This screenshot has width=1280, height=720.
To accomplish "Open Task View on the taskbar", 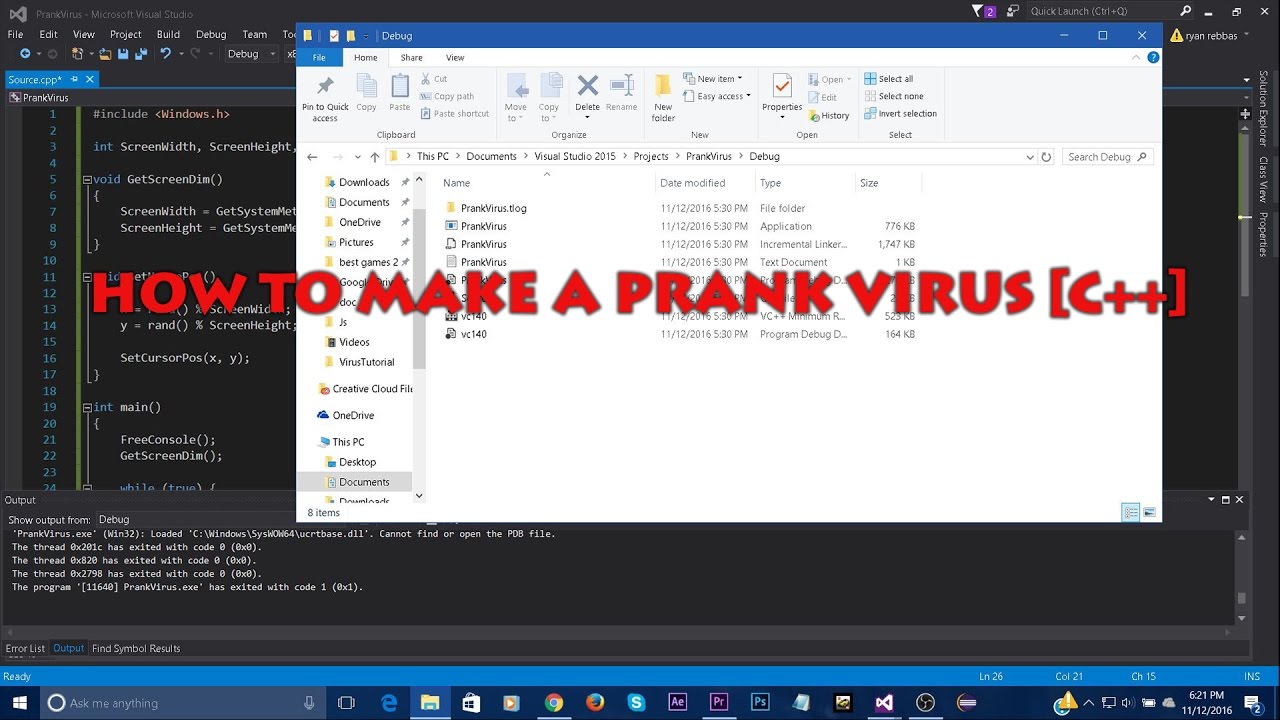I will (x=346, y=703).
